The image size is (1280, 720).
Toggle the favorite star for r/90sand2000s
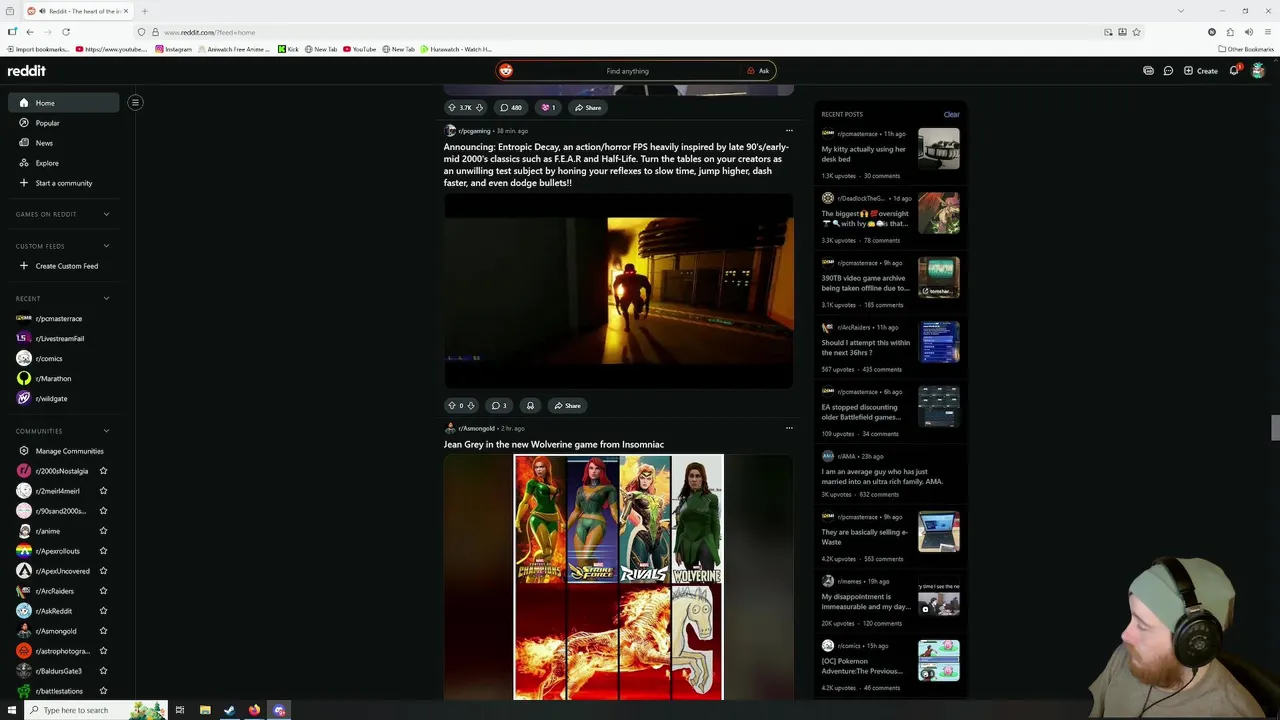pos(103,511)
